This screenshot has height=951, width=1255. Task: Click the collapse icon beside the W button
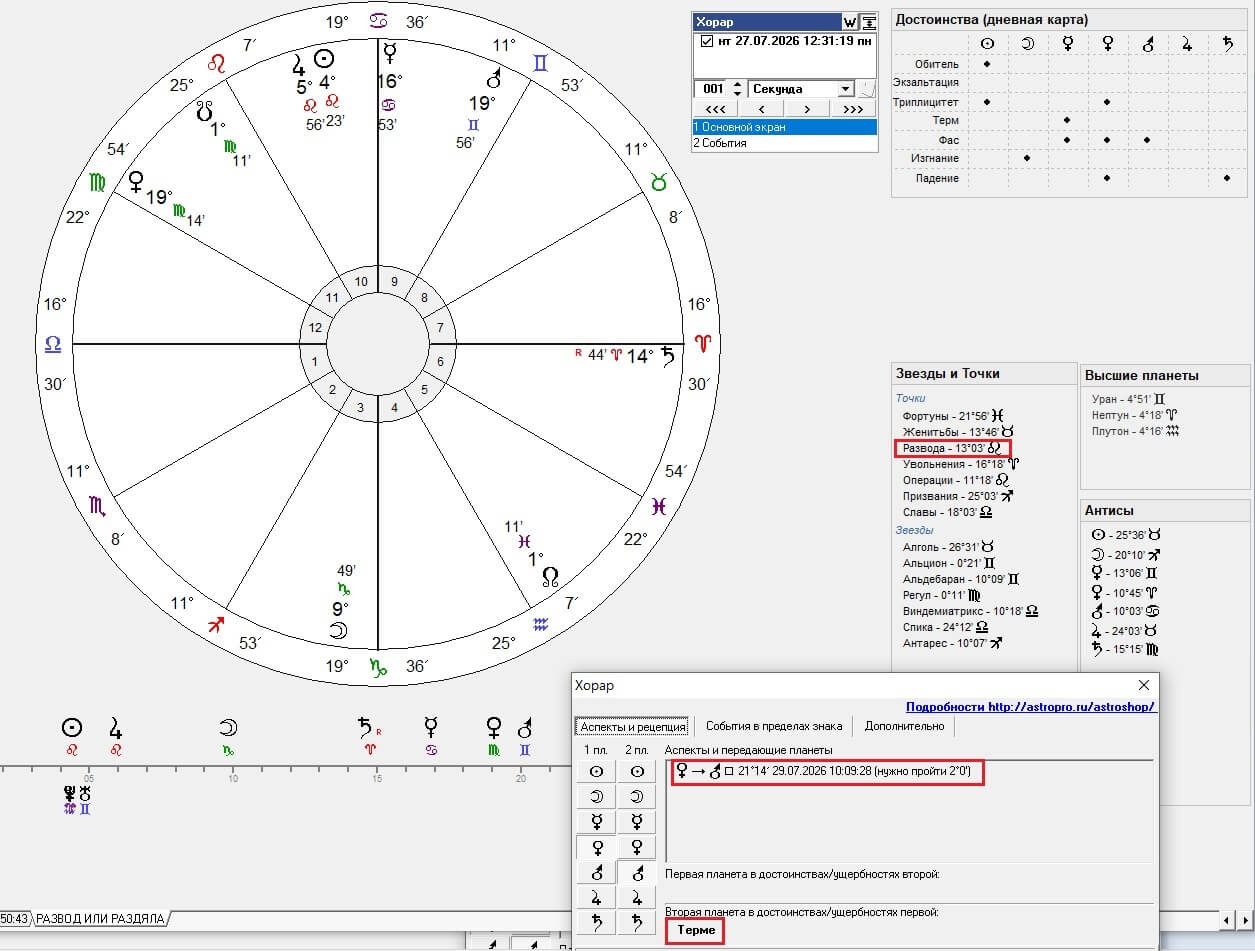868,22
